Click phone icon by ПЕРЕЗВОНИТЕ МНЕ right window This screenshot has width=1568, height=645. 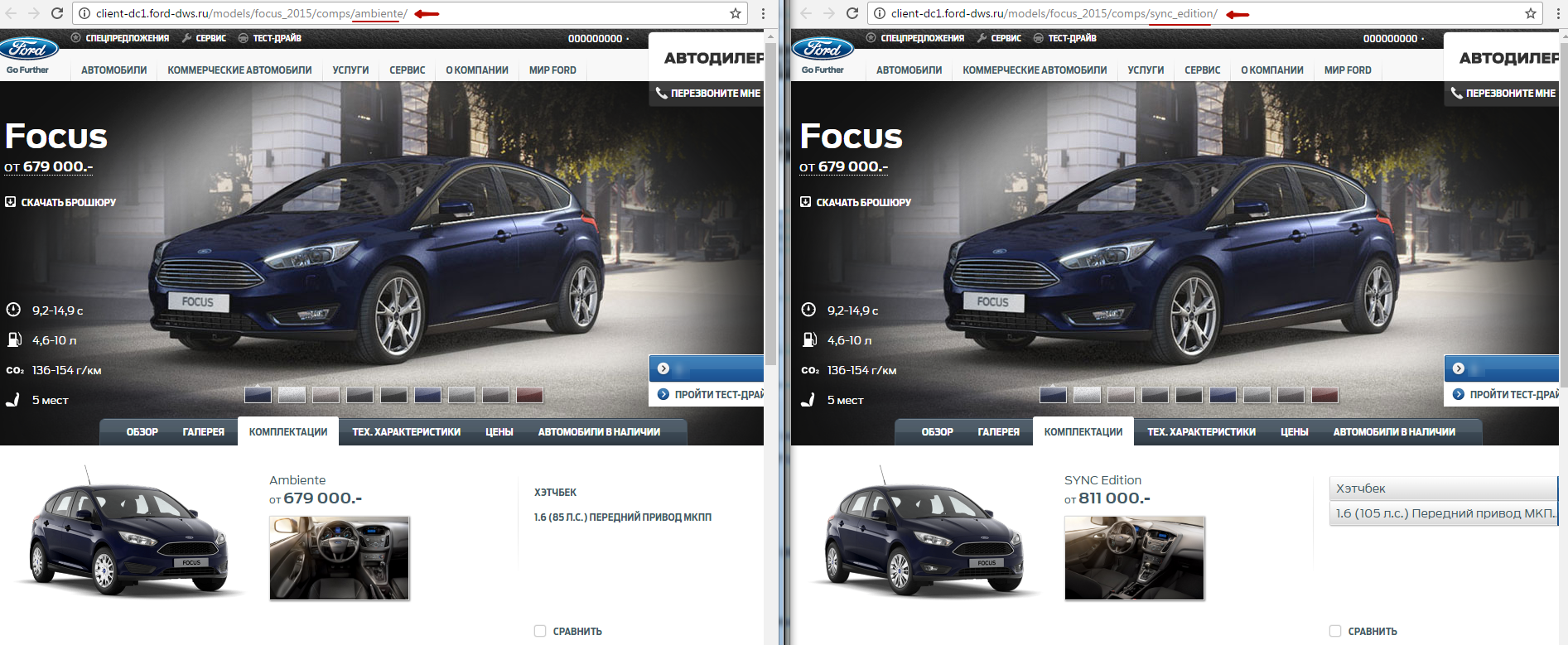(x=1456, y=93)
